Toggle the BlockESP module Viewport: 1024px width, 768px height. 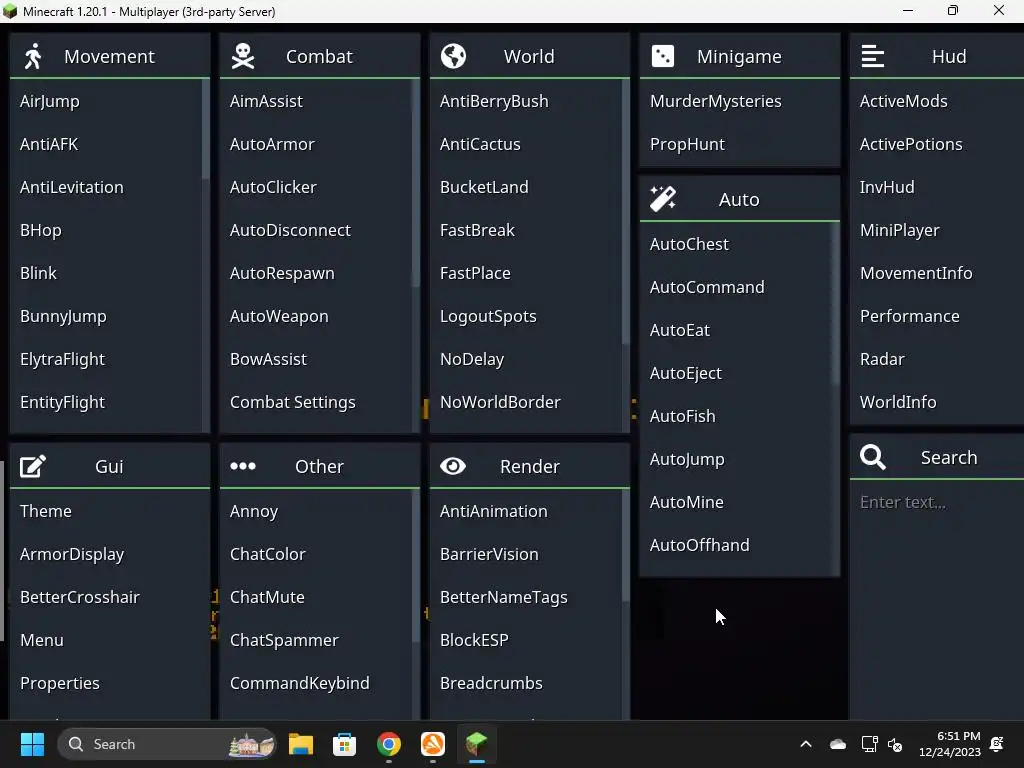(526, 640)
